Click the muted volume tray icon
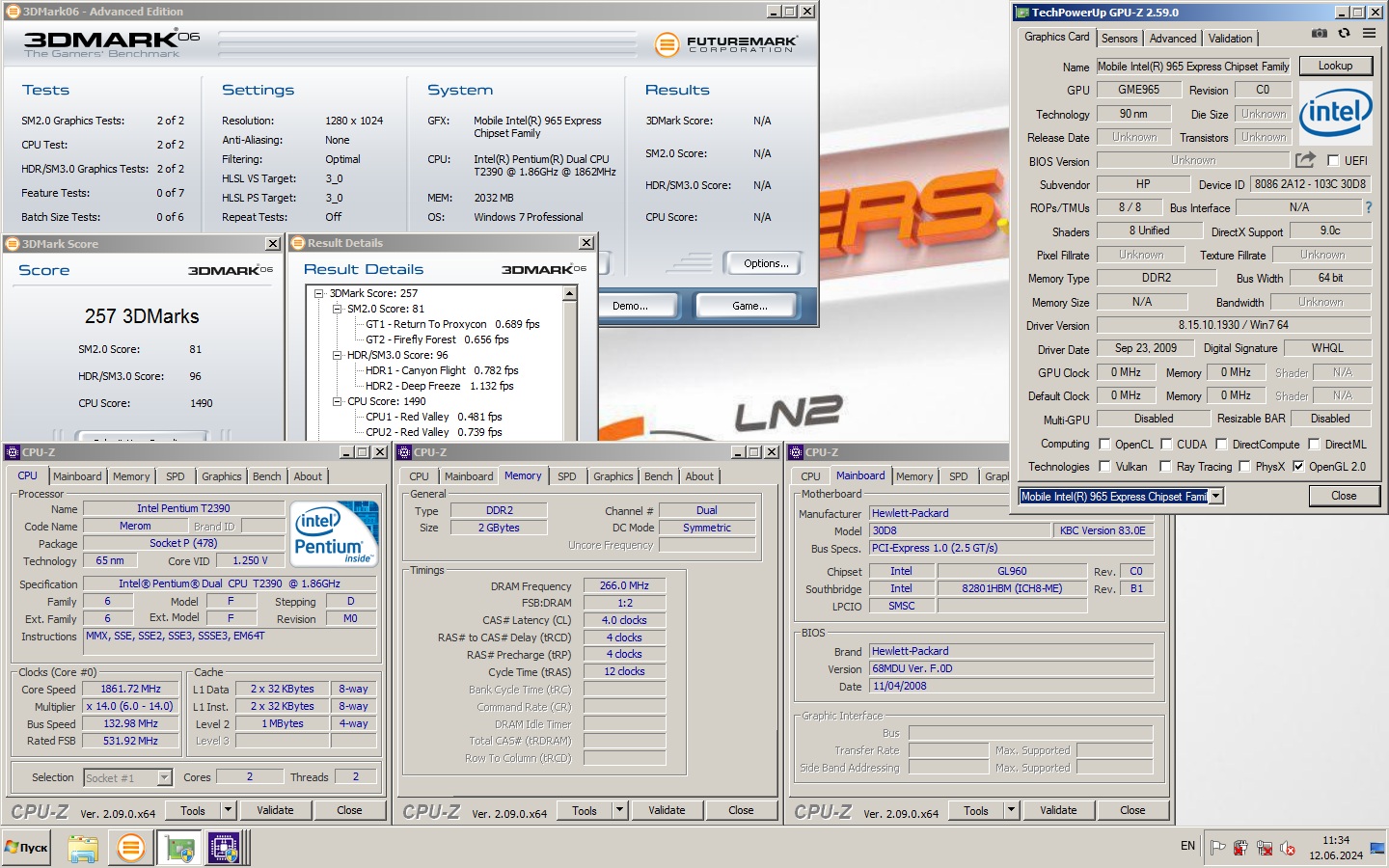1389x868 pixels. tap(1288, 848)
